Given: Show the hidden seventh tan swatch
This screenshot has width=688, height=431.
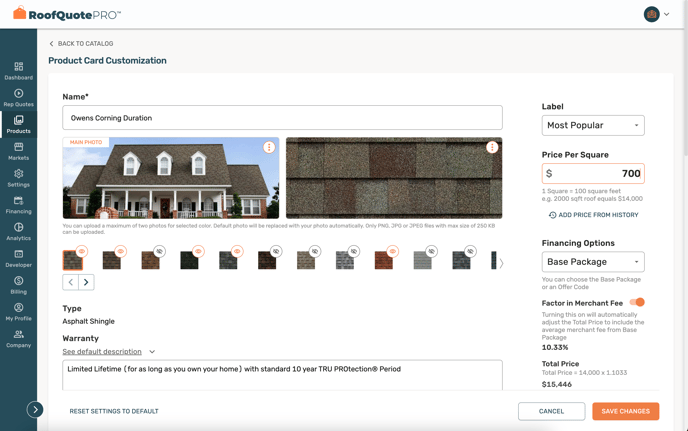Looking at the screenshot, I should click(315, 251).
